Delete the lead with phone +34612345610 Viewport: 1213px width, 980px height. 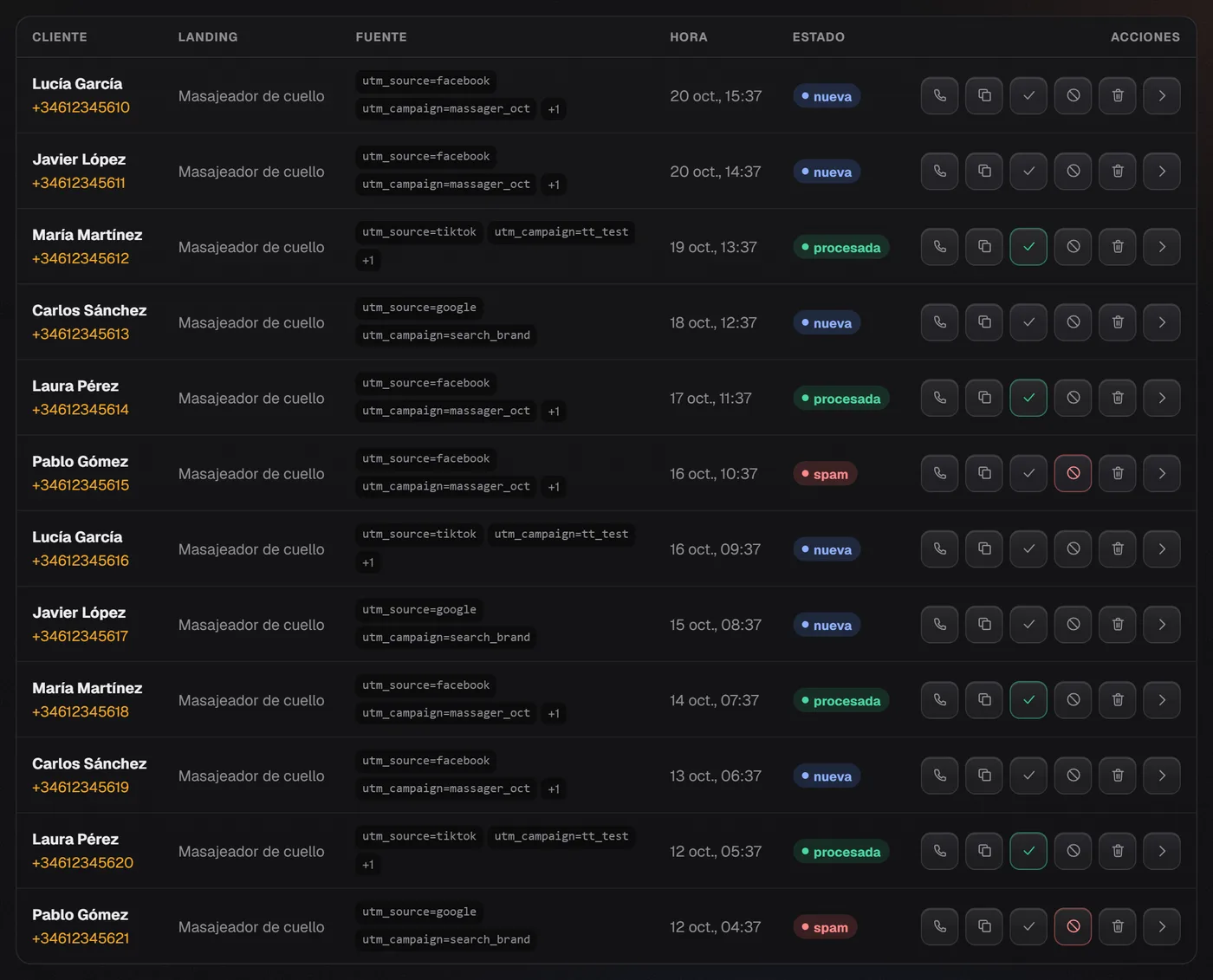click(x=1118, y=95)
